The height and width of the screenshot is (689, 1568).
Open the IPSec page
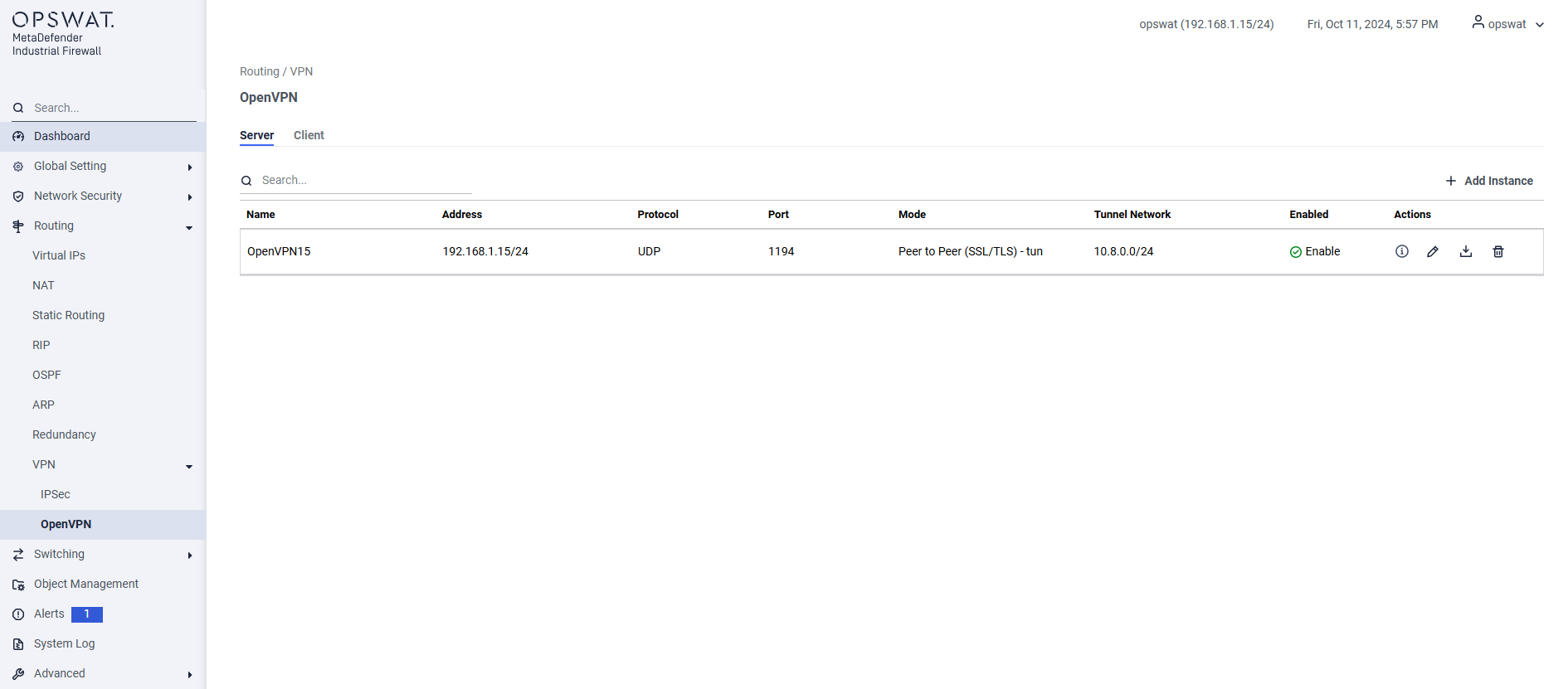pos(56,494)
